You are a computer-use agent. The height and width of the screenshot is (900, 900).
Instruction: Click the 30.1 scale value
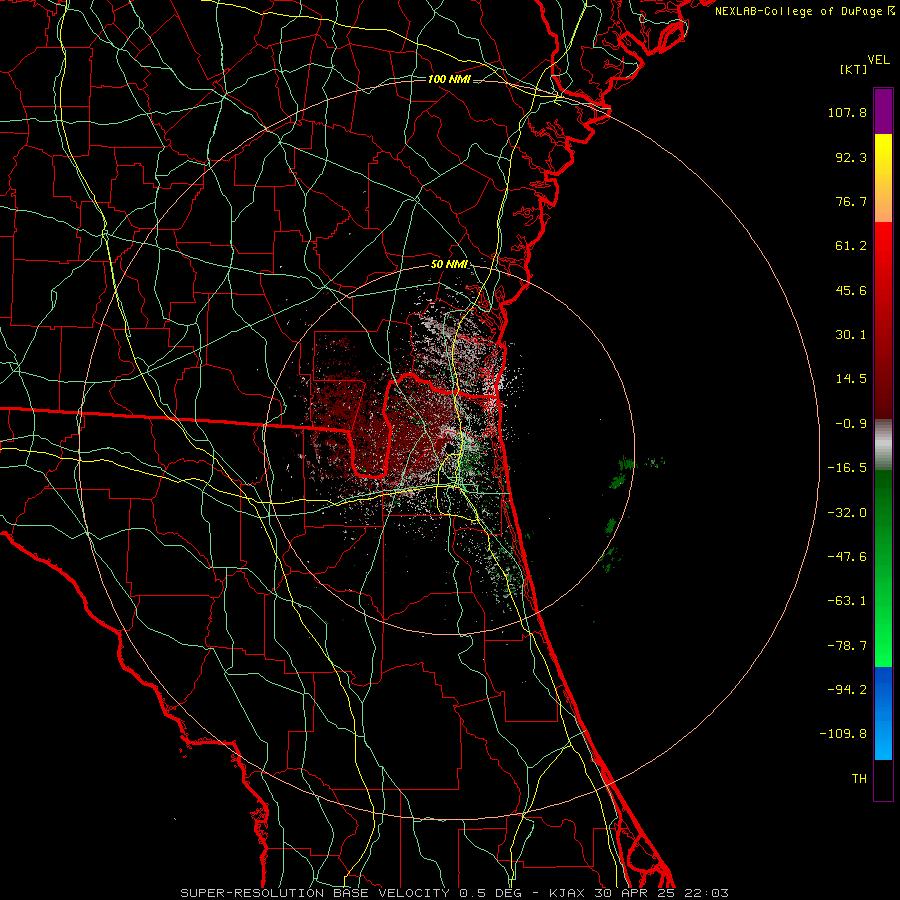(851, 335)
